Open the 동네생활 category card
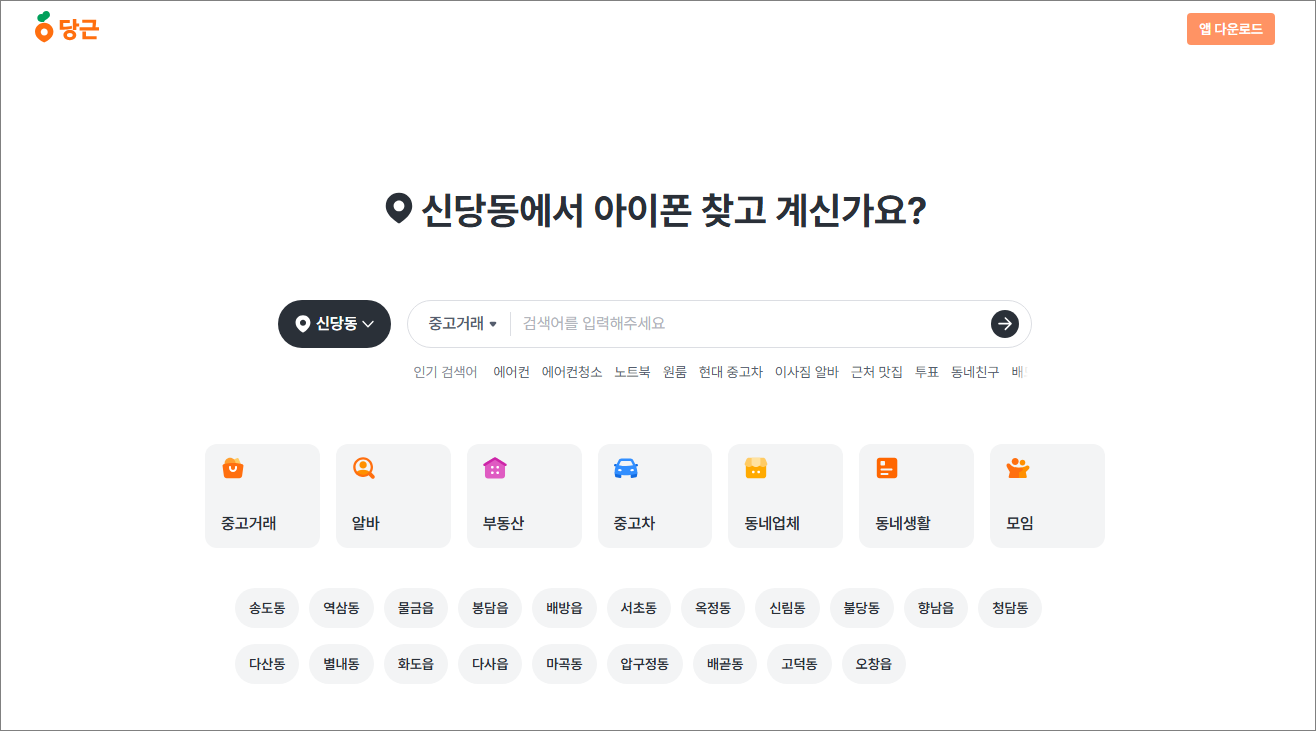The width and height of the screenshot is (1316, 731). pyautogui.click(x=916, y=496)
